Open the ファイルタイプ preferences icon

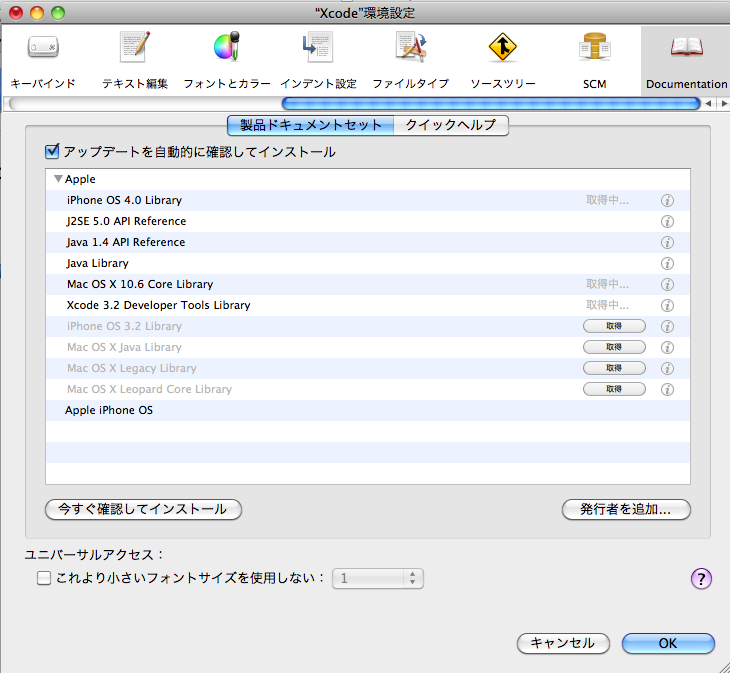click(410, 48)
